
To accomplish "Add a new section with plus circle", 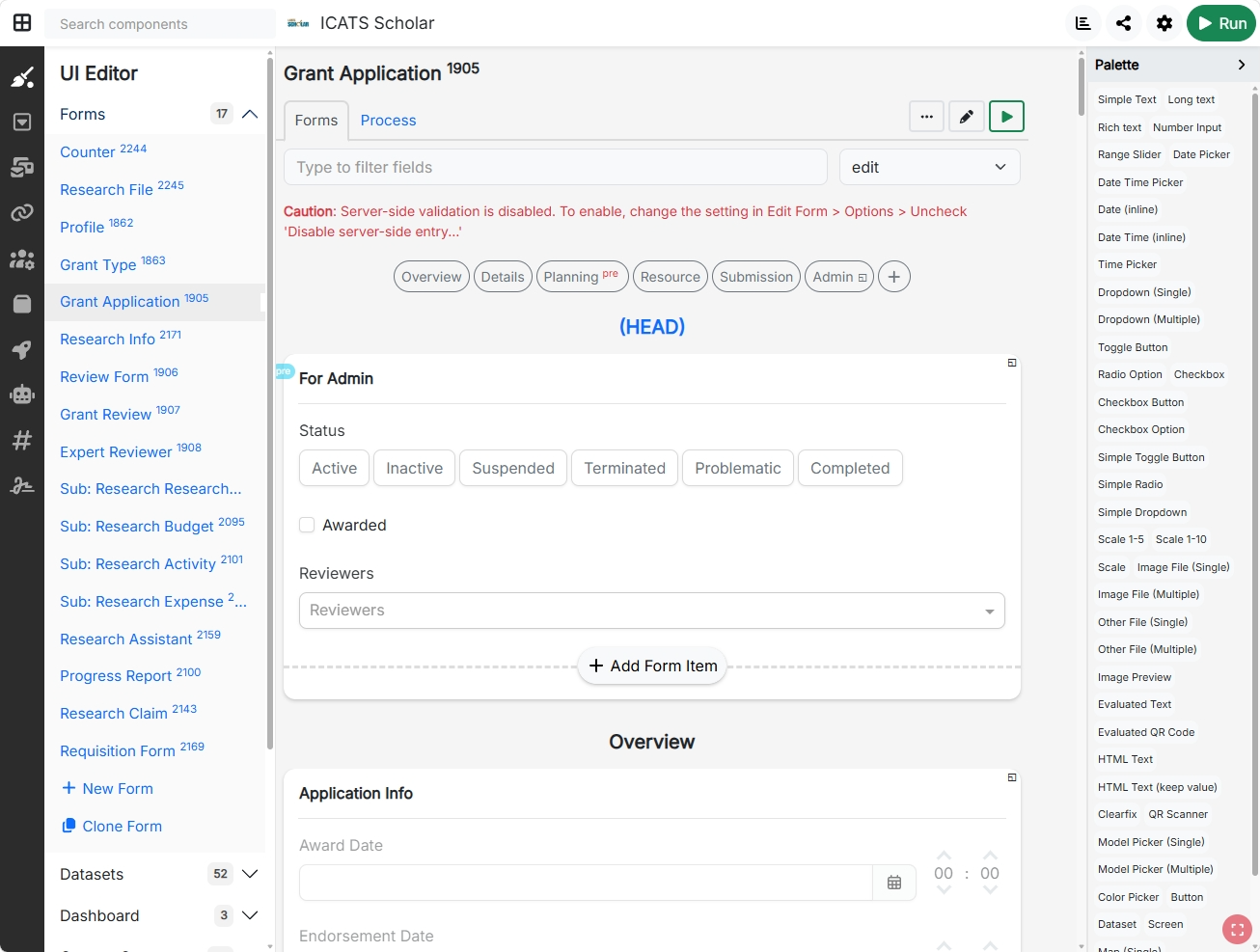I will point(894,277).
